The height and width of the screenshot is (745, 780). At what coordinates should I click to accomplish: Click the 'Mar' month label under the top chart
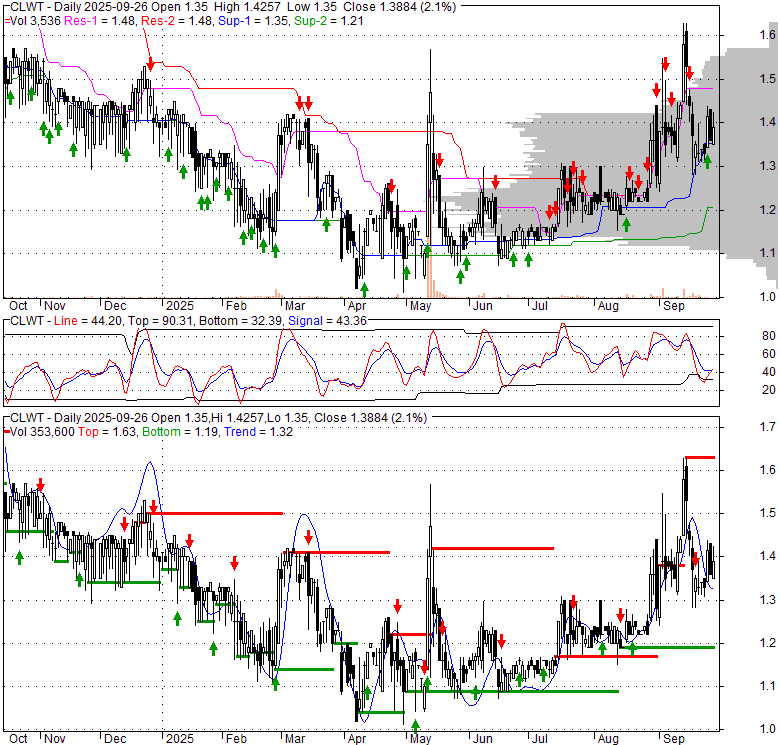(294, 305)
